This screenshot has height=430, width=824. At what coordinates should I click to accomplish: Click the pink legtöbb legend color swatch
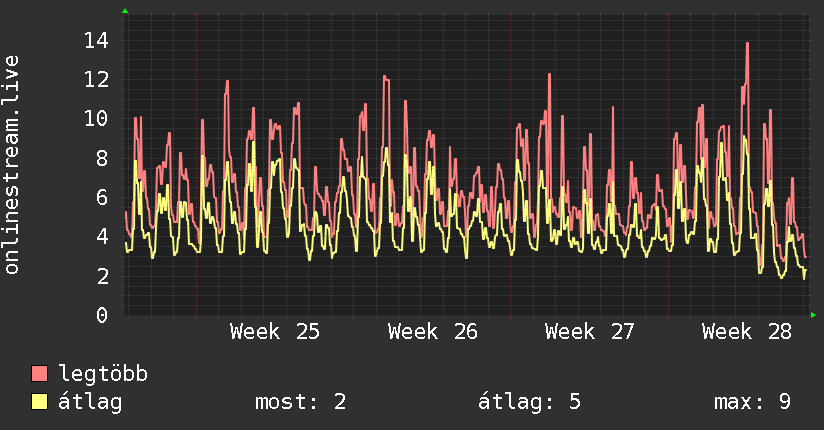pyautogui.click(x=39, y=373)
